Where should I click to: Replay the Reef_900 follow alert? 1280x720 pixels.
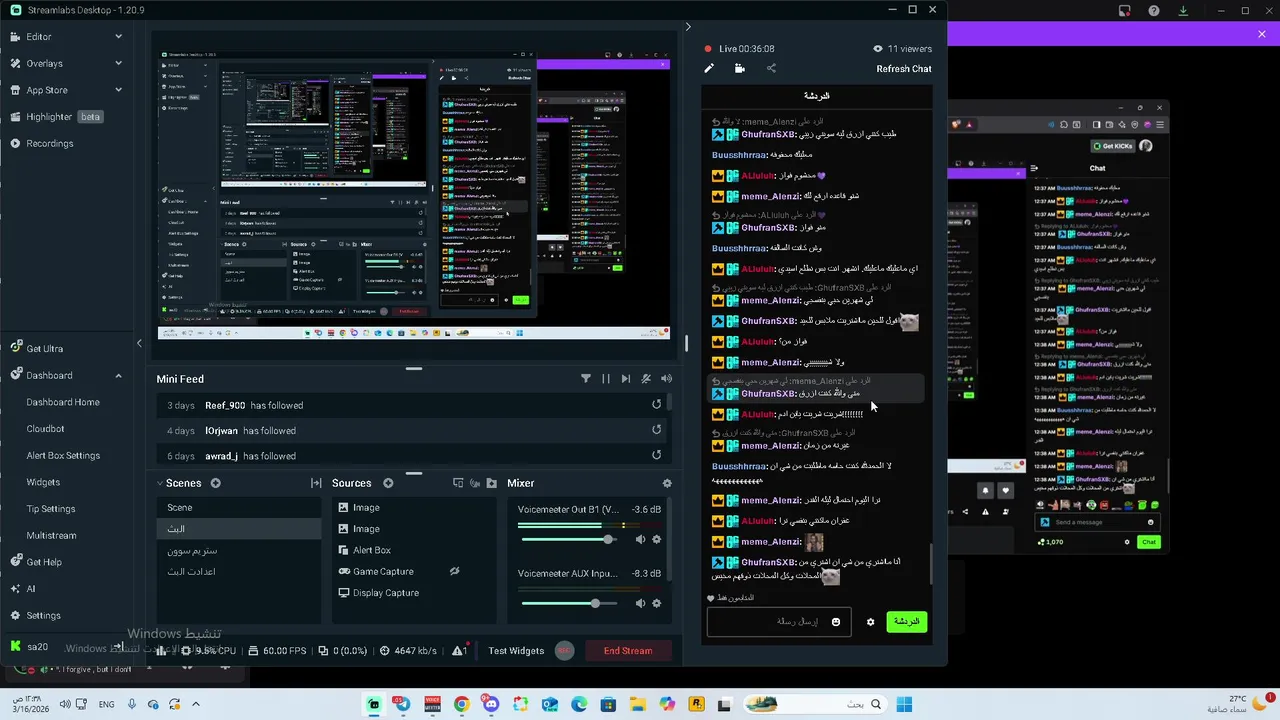(x=656, y=405)
